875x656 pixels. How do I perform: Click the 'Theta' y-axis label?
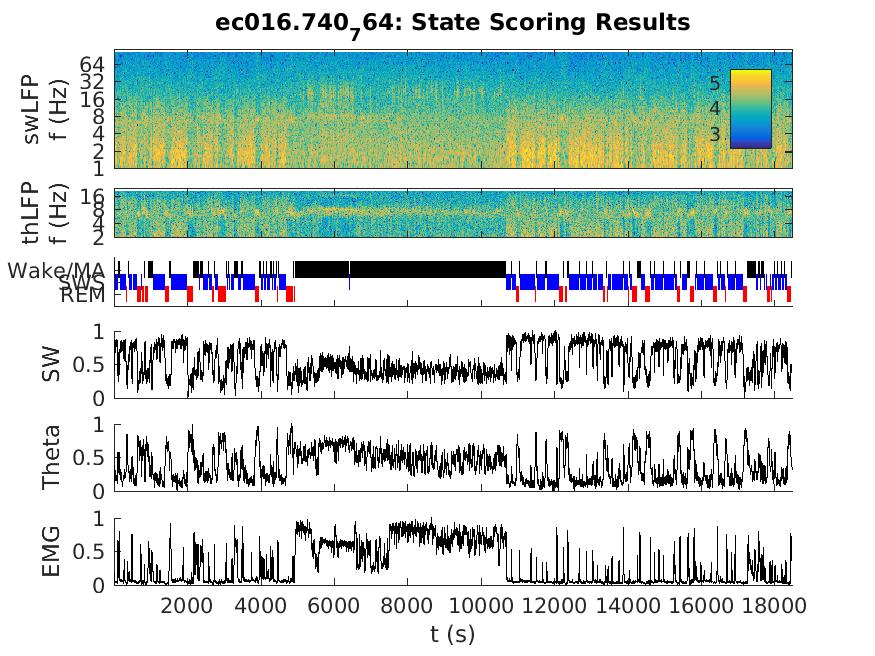52,457
